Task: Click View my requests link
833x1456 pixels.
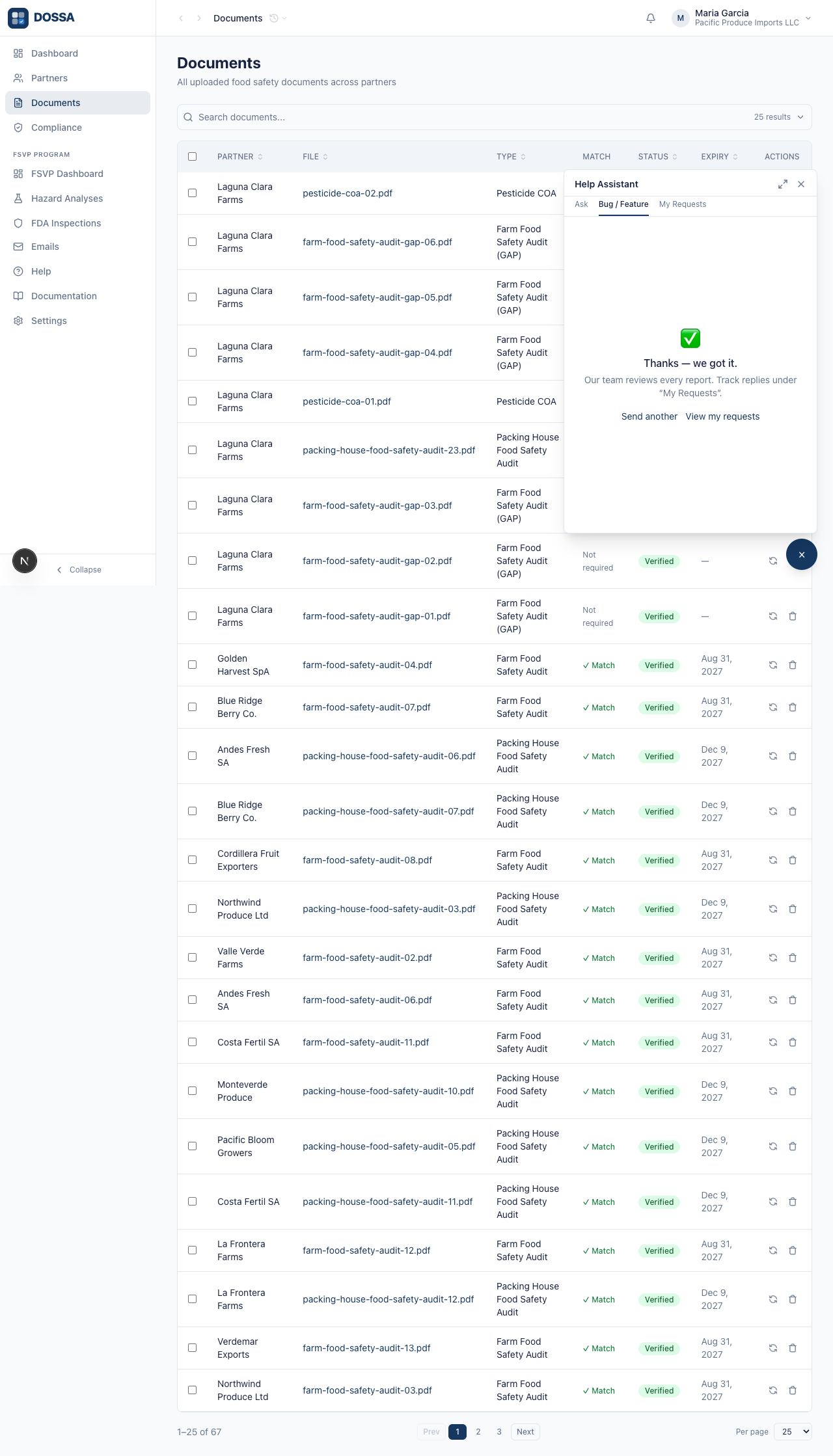Action: (722, 416)
